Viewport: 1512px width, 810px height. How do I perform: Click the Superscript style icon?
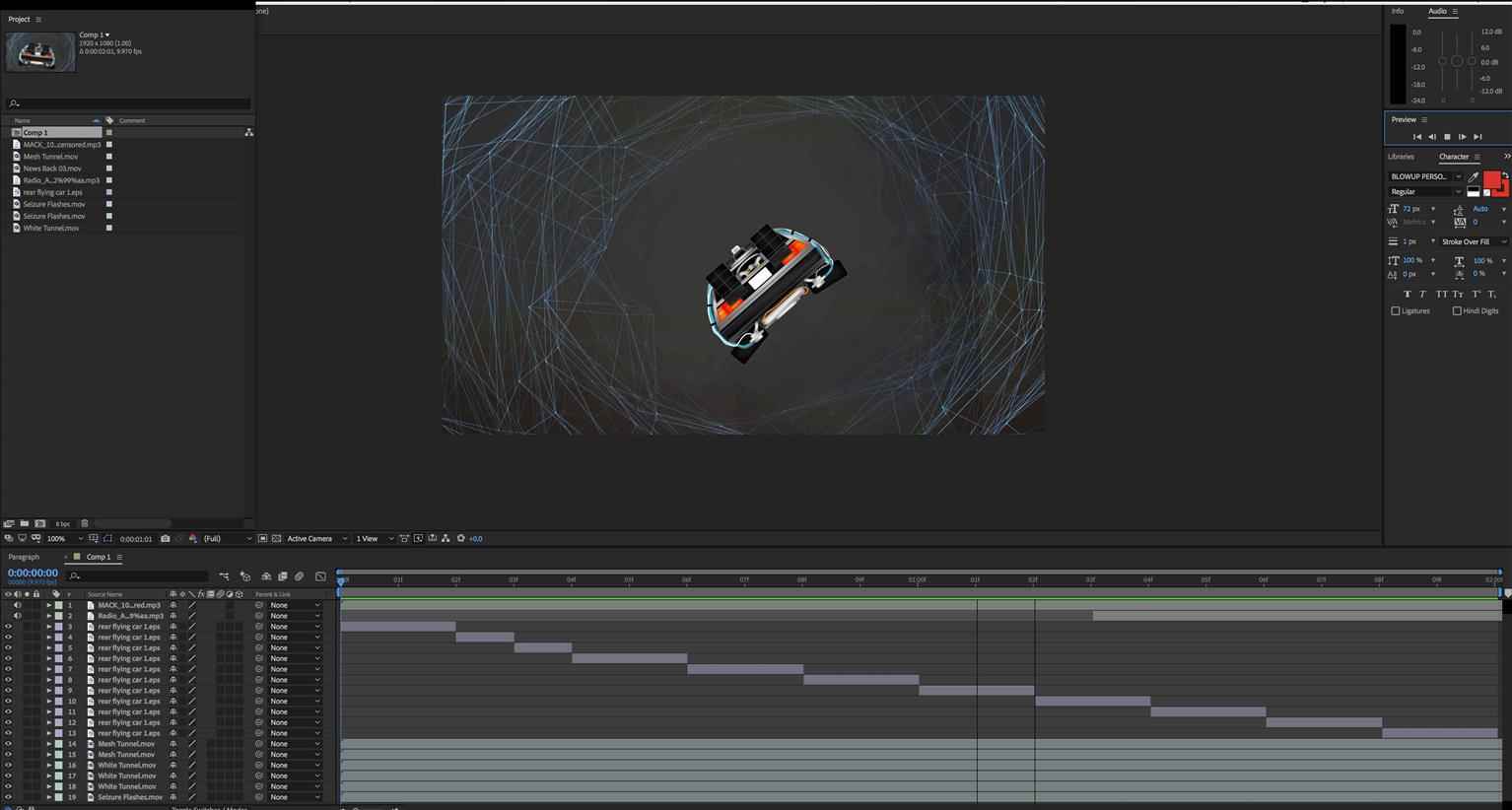click(1477, 294)
